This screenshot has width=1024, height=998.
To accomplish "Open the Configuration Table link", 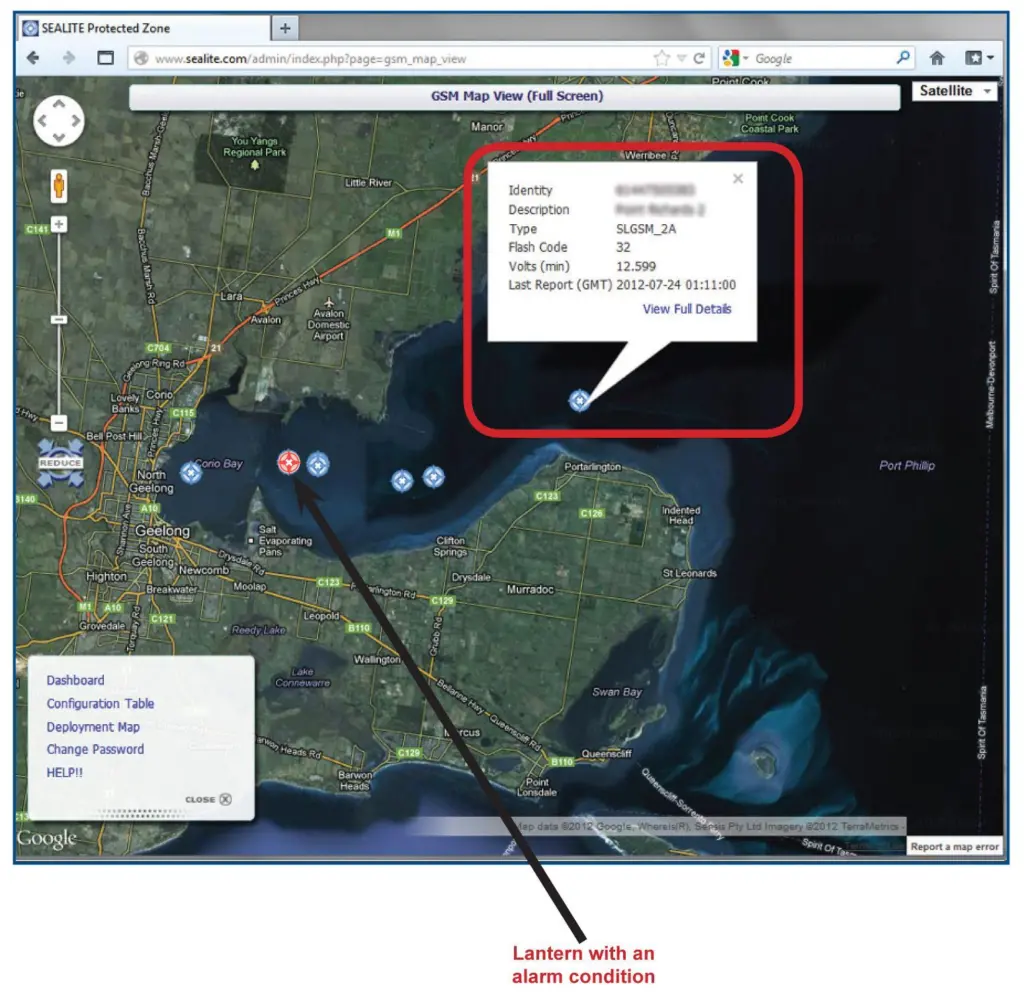I will (100, 703).
